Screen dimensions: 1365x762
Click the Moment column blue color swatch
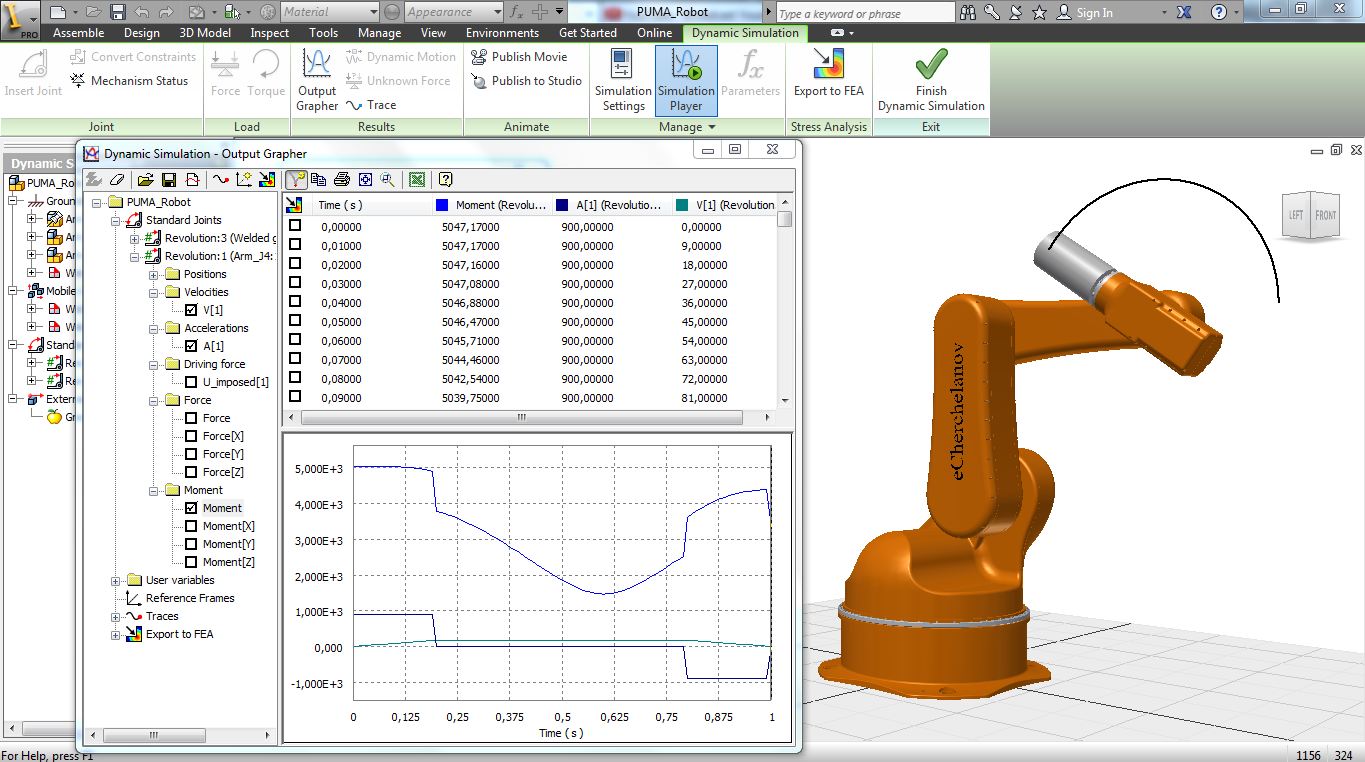click(x=442, y=205)
